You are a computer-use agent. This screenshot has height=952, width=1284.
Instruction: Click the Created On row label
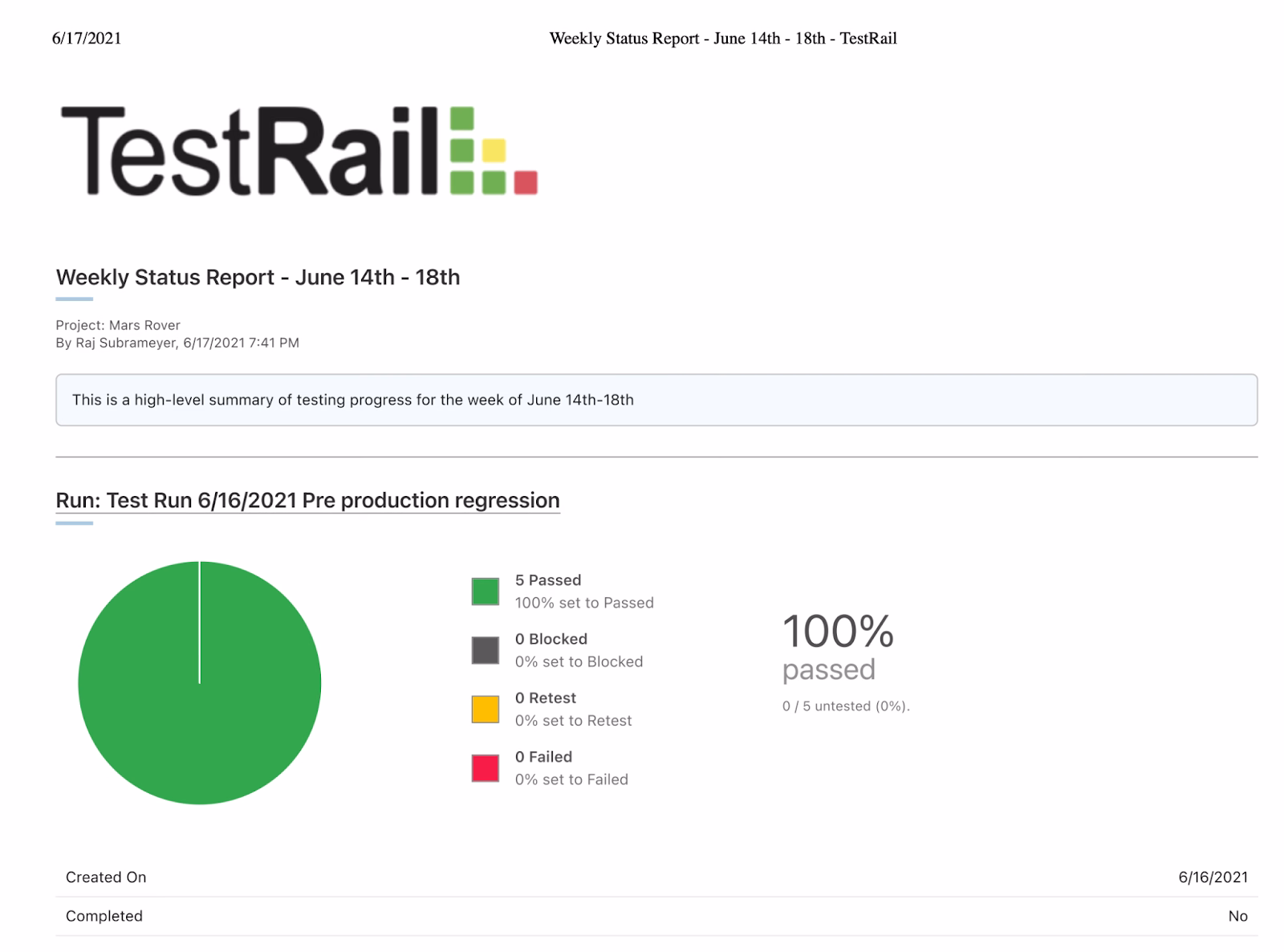106,877
